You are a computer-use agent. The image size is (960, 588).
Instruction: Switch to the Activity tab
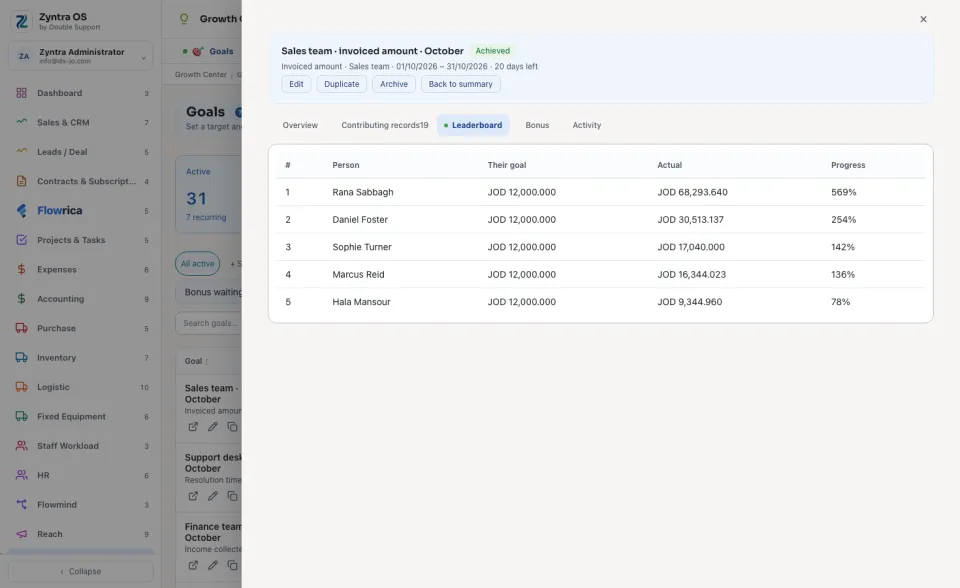point(587,125)
